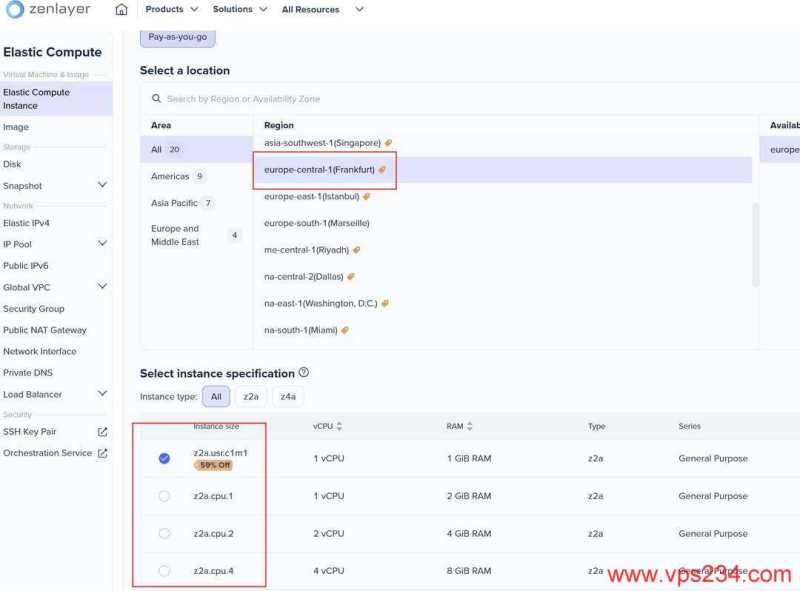Sort by RAM column arrows icon
Image resolution: width=800 pixels, height=591 pixels.
click(470, 427)
